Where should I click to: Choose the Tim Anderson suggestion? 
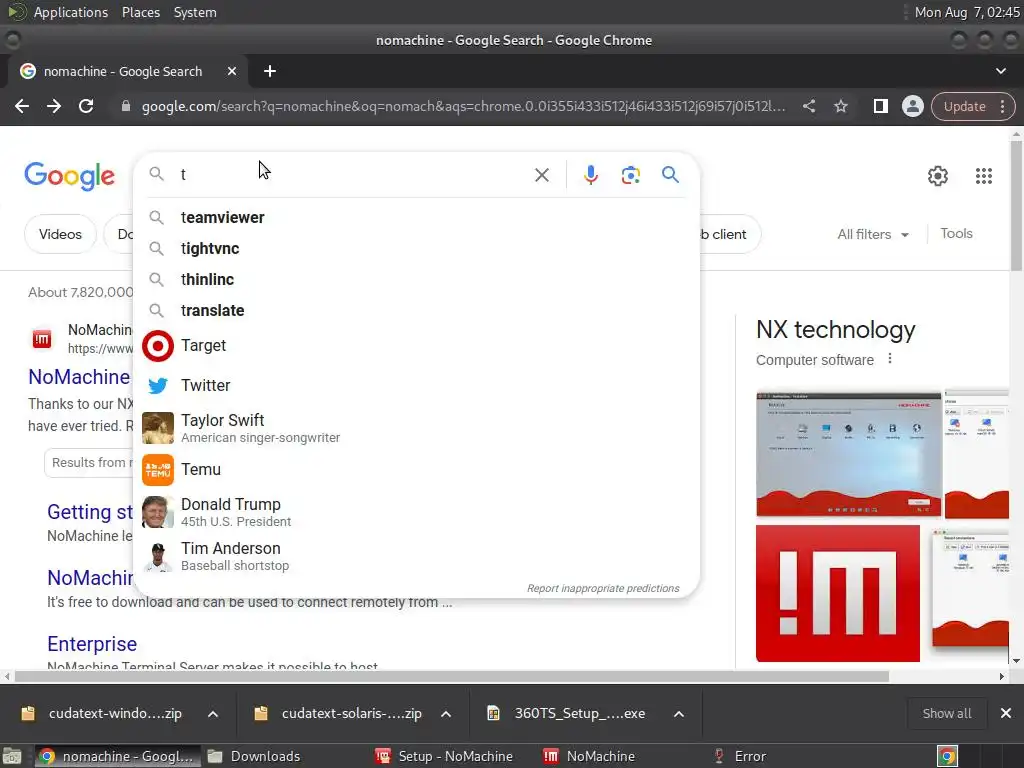(x=417, y=556)
